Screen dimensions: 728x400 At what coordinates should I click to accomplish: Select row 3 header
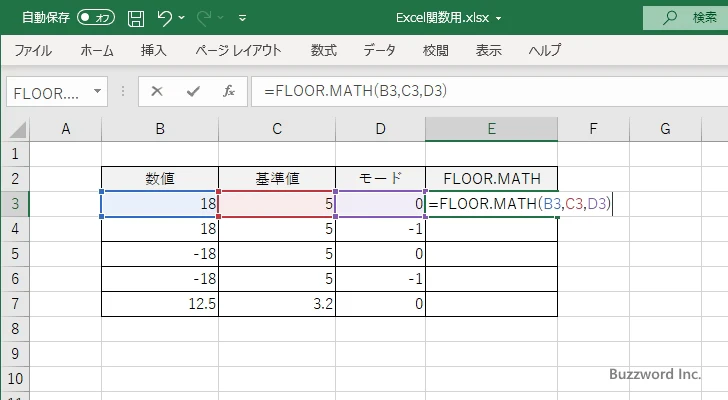(x=15, y=204)
